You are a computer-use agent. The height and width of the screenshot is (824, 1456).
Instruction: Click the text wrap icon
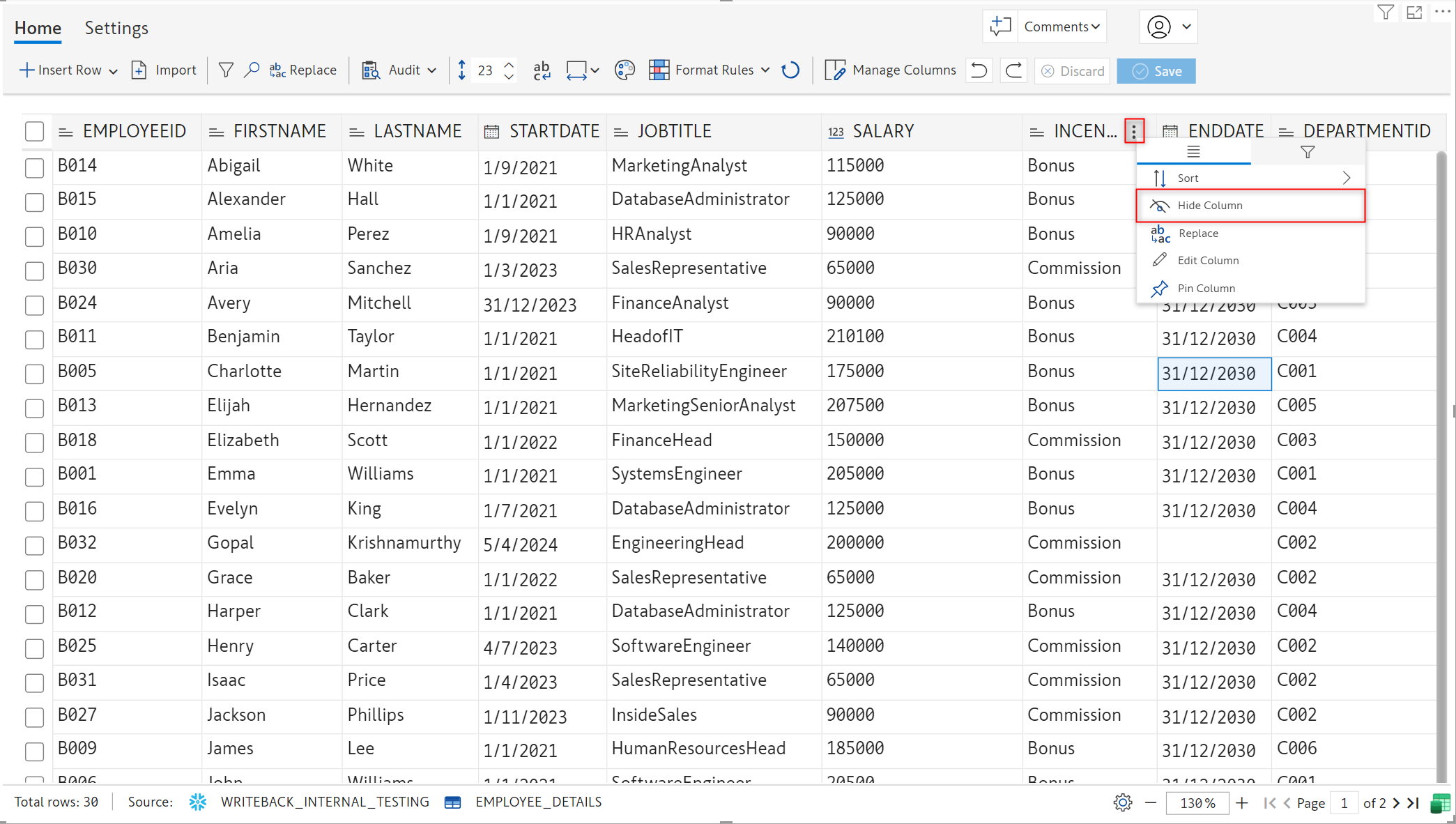click(542, 70)
